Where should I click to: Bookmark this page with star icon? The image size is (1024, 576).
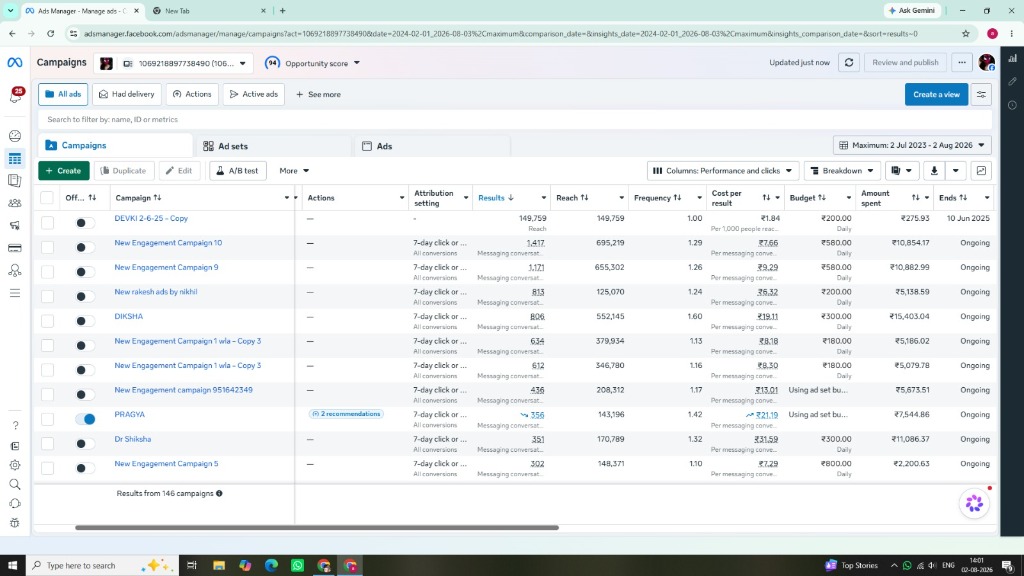click(965, 34)
